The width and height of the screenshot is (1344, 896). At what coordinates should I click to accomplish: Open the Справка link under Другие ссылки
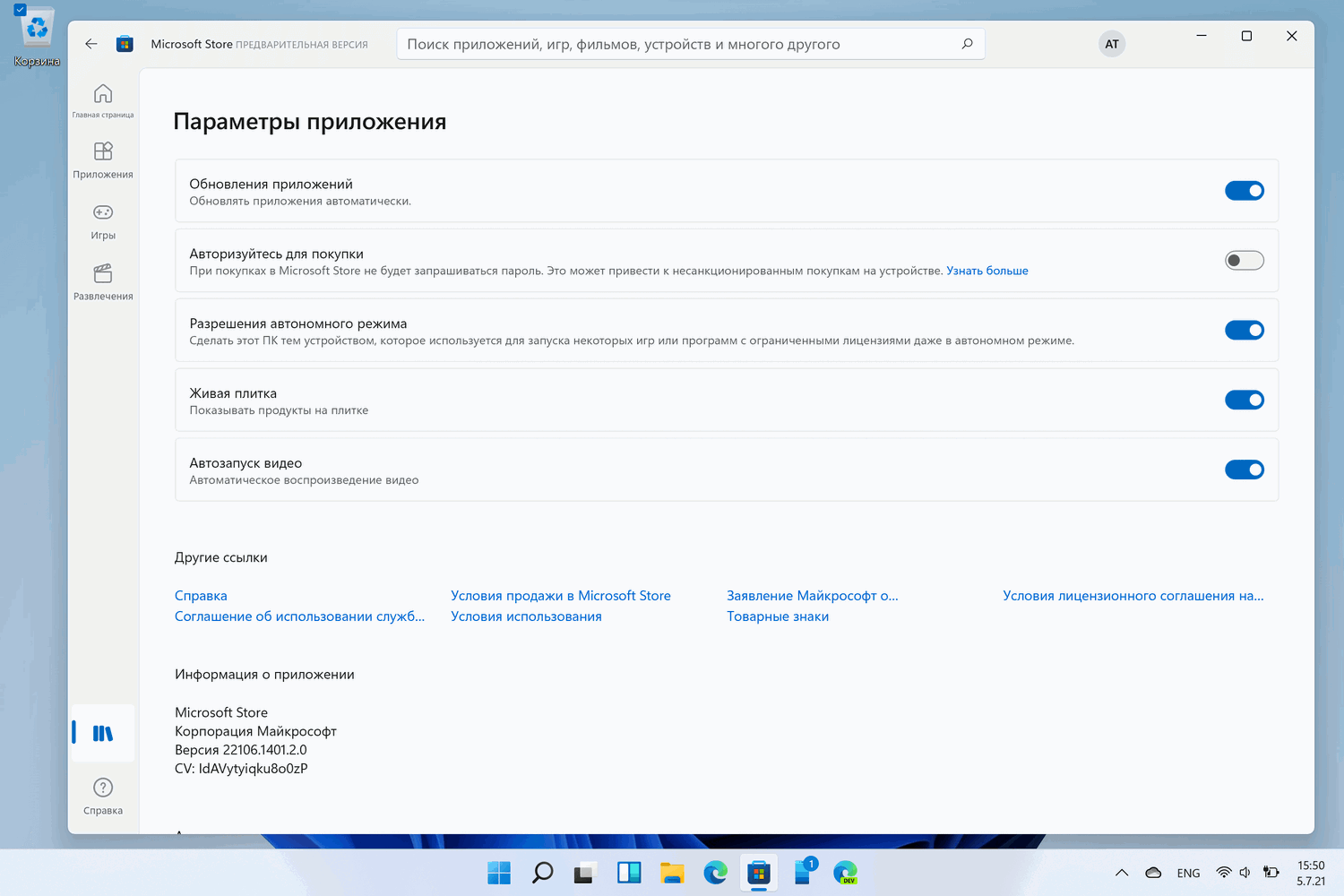click(x=201, y=596)
